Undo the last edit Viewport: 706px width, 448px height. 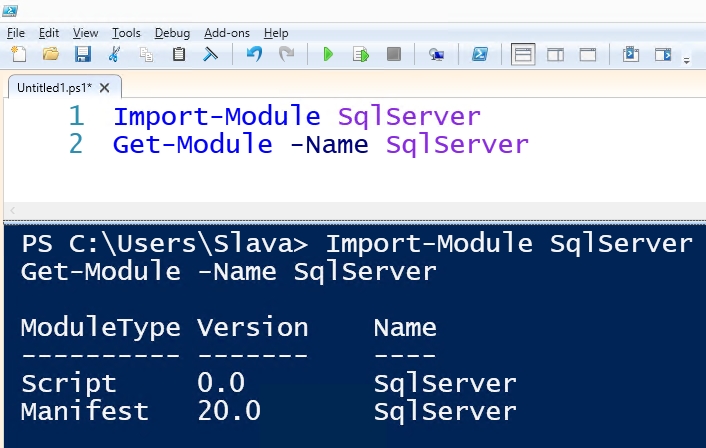pos(254,54)
